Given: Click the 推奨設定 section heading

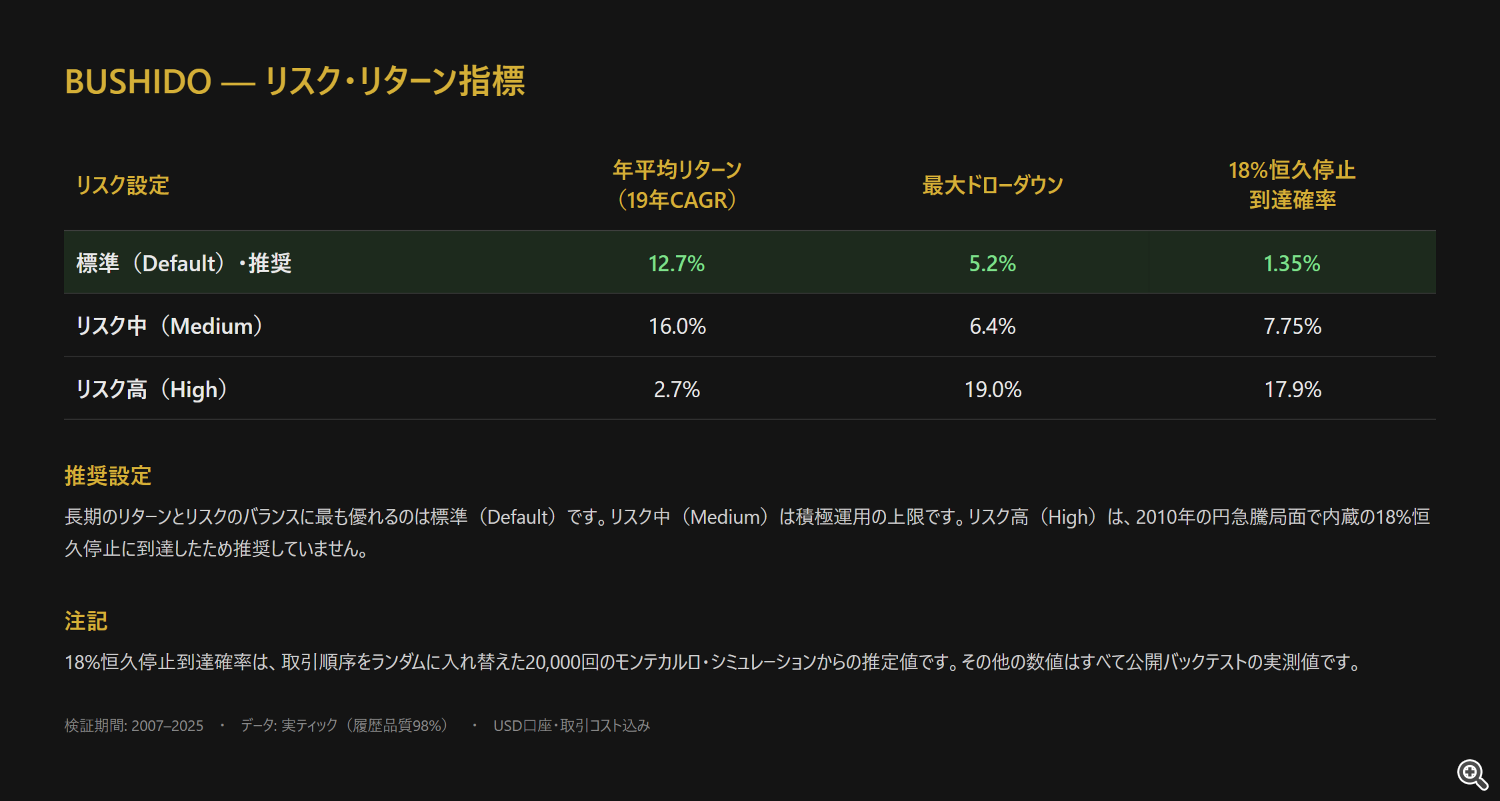Looking at the screenshot, I should point(108,476).
